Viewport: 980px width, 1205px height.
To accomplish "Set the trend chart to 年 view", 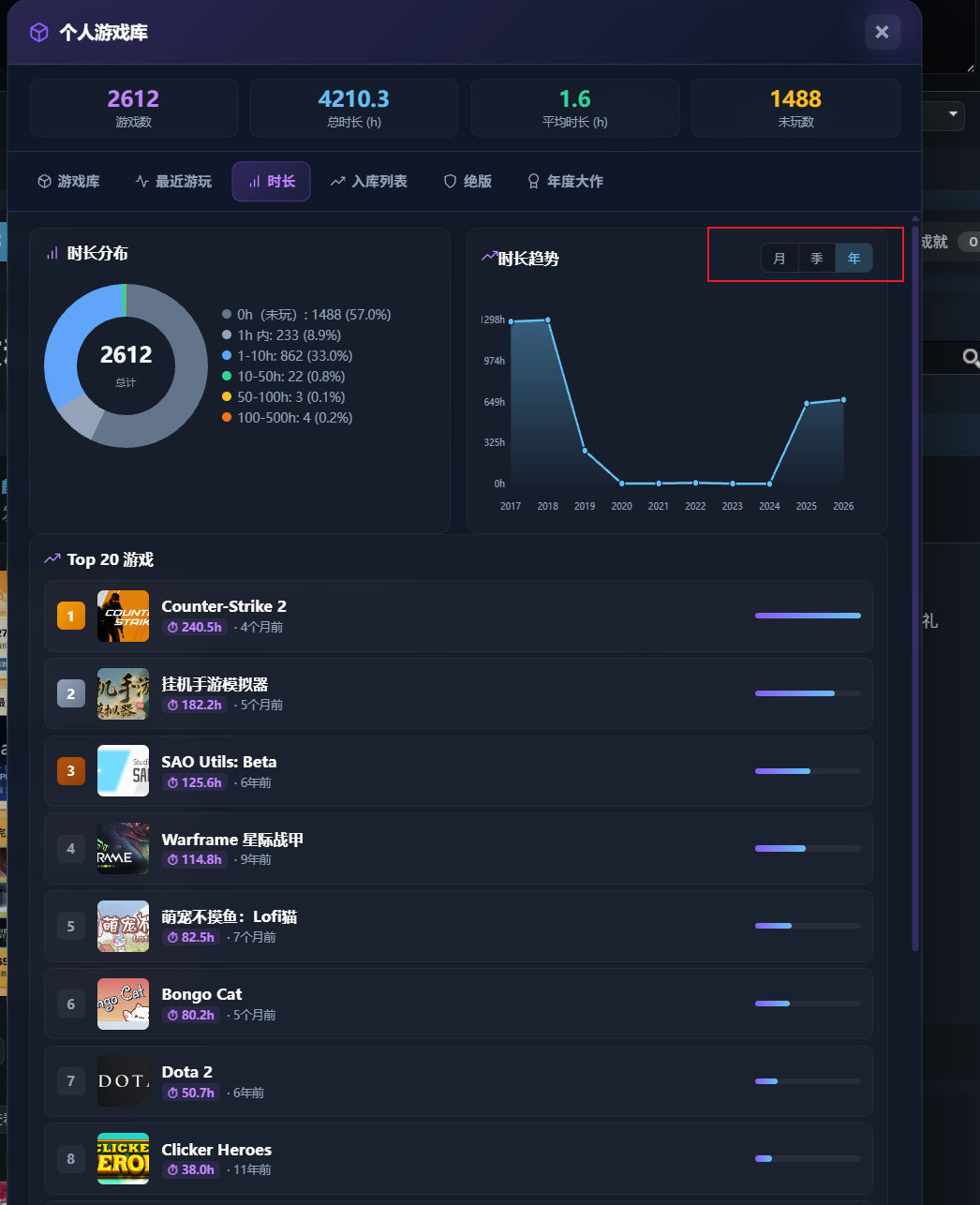I will [x=854, y=259].
